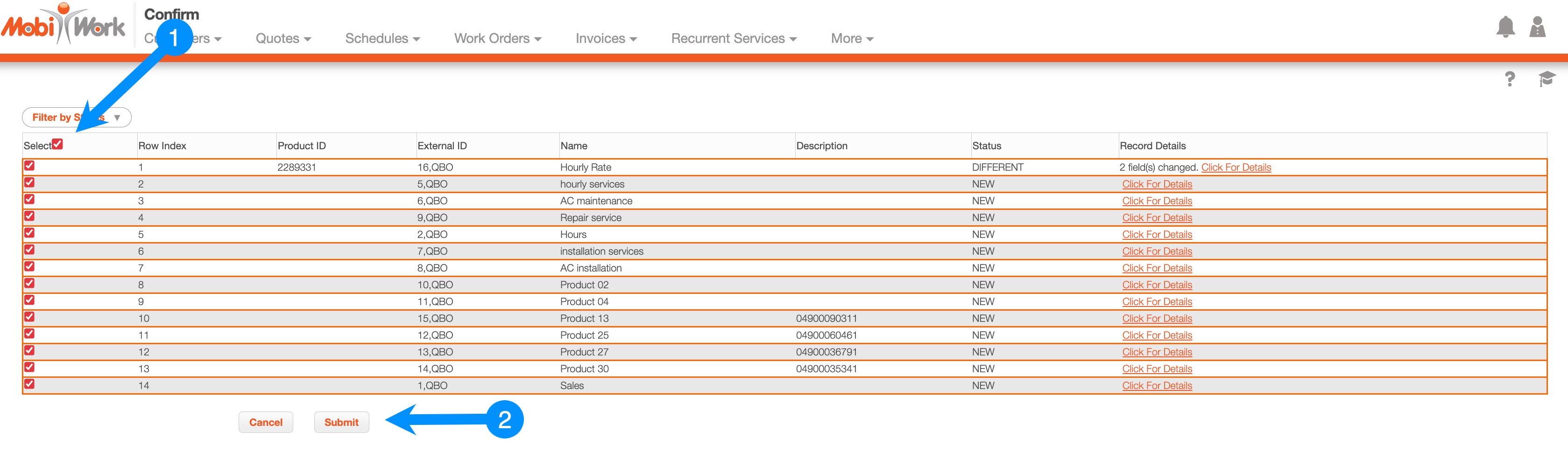1568x473 pixels.
Task: Click the MobiWork logo
Action: tap(64, 26)
